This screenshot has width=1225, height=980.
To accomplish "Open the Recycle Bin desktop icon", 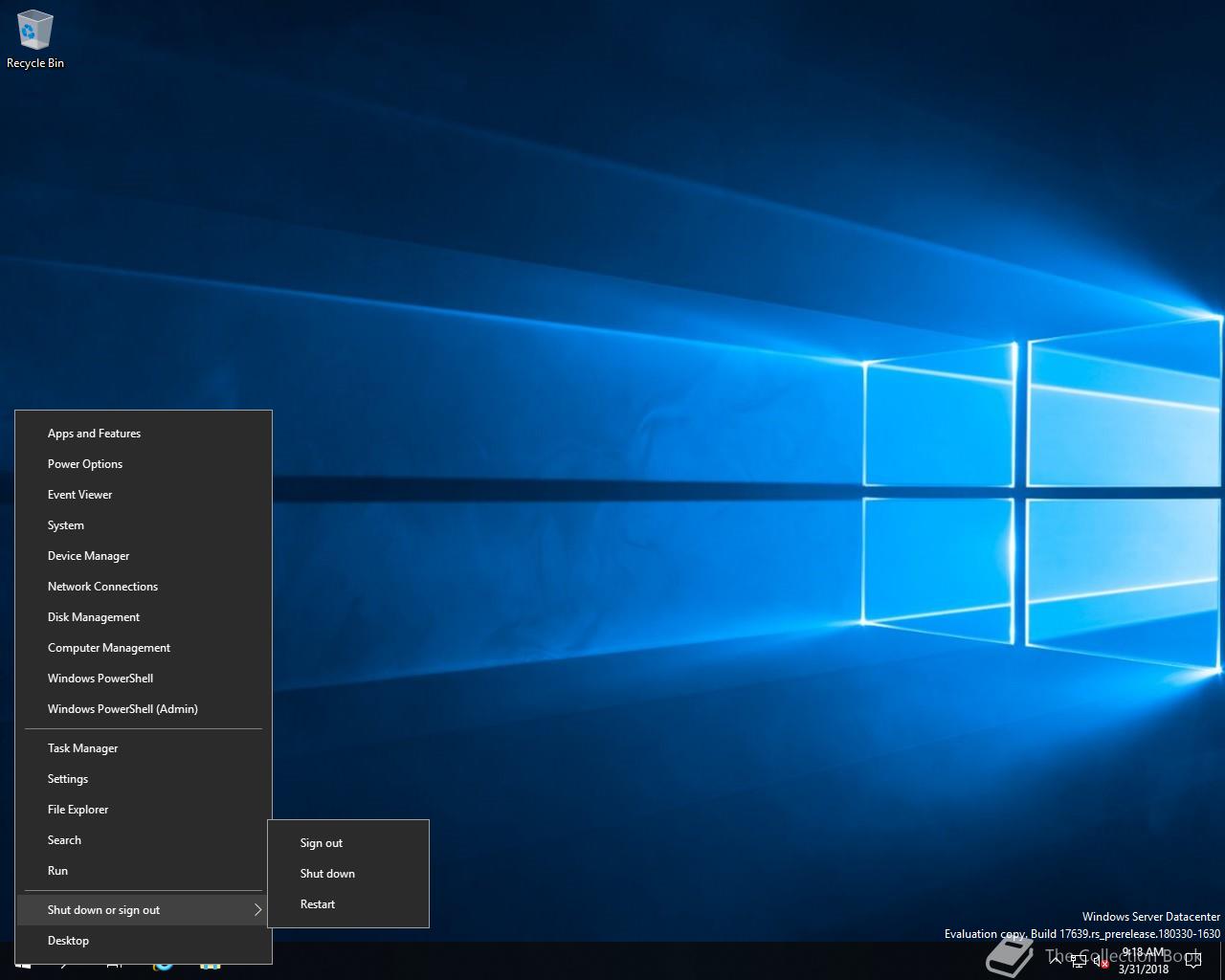I will click(x=35, y=40).
